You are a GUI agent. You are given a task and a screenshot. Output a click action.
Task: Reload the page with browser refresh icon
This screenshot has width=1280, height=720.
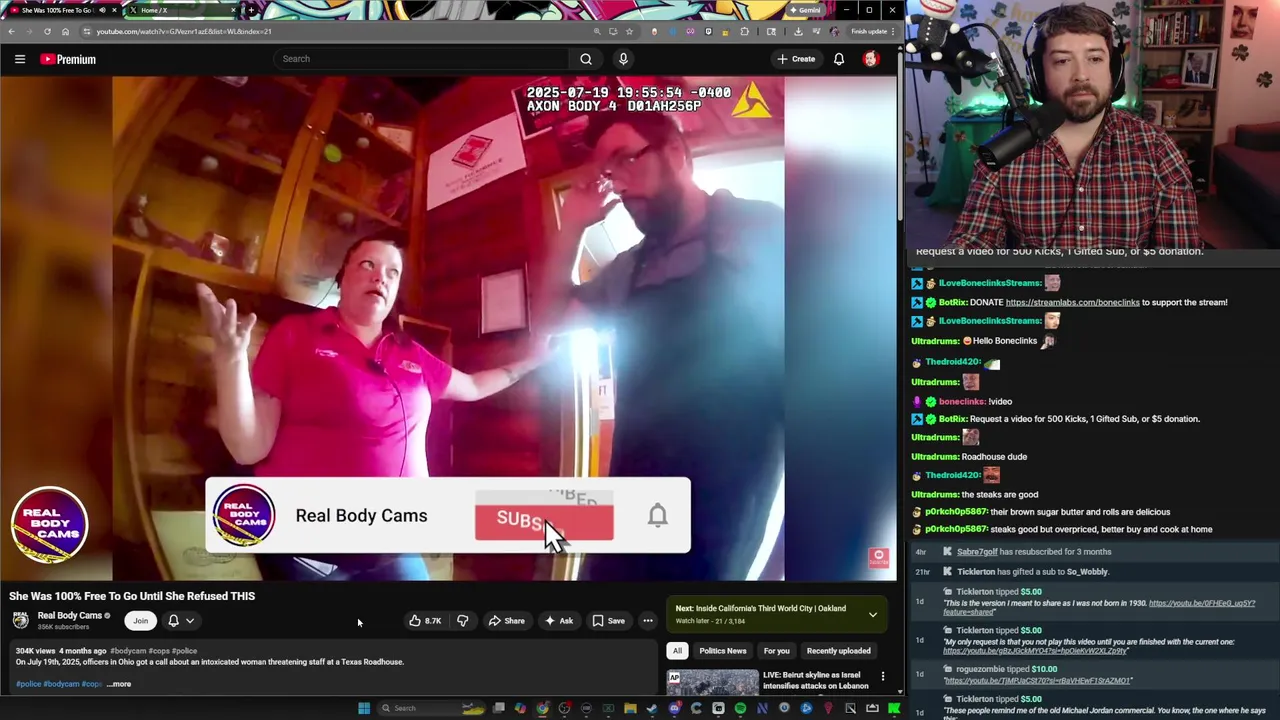click(47, 31)
